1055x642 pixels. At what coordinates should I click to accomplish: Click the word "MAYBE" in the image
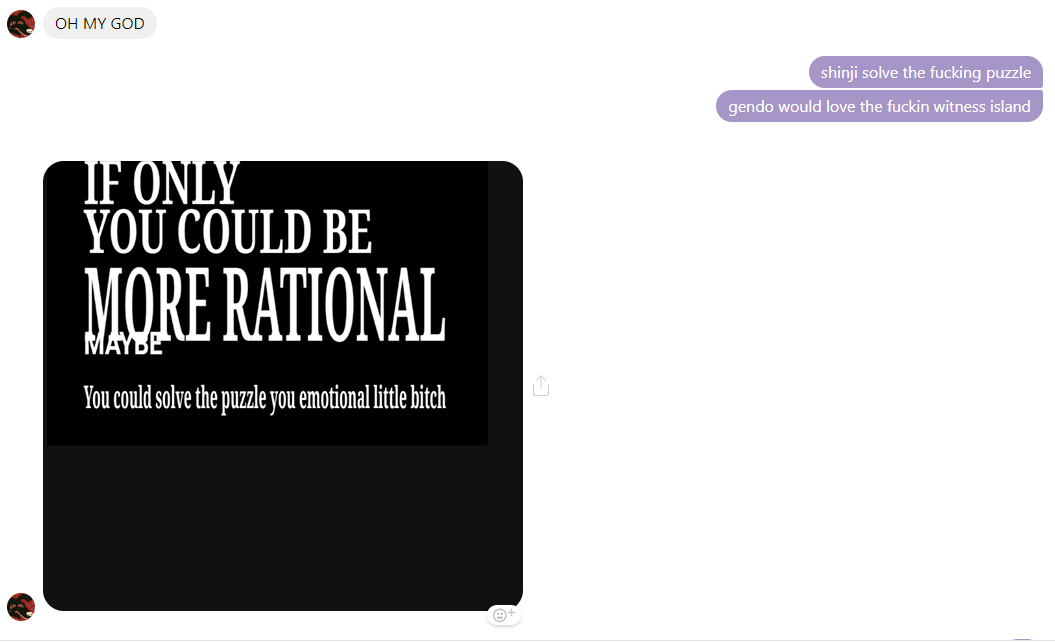point(123,347)
